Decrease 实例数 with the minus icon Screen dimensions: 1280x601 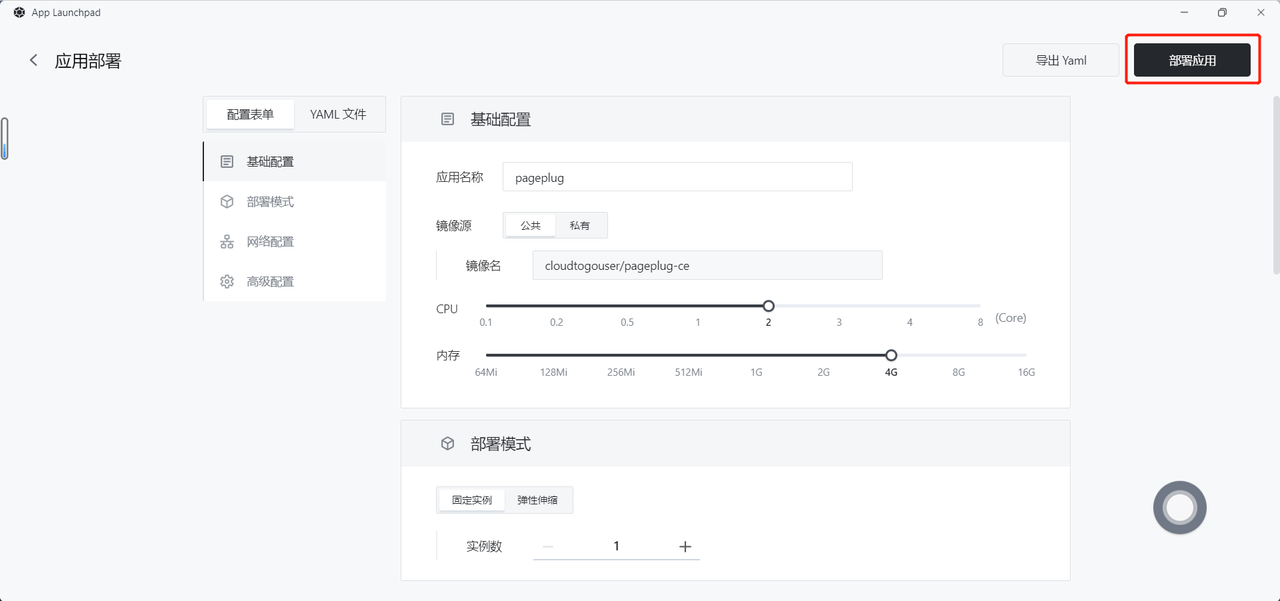pyautogui.click(x=548, y=546)
